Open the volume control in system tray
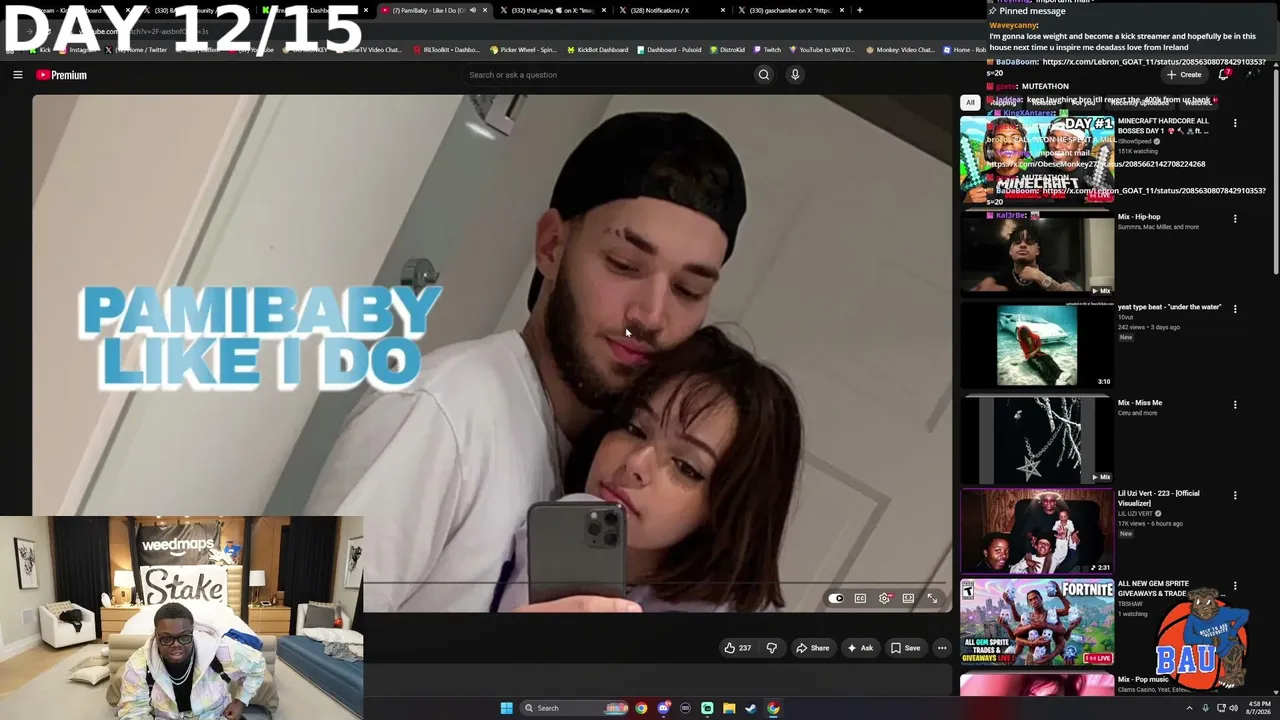Screen dimensions: 1280x720 click(x=1233, y=708)
